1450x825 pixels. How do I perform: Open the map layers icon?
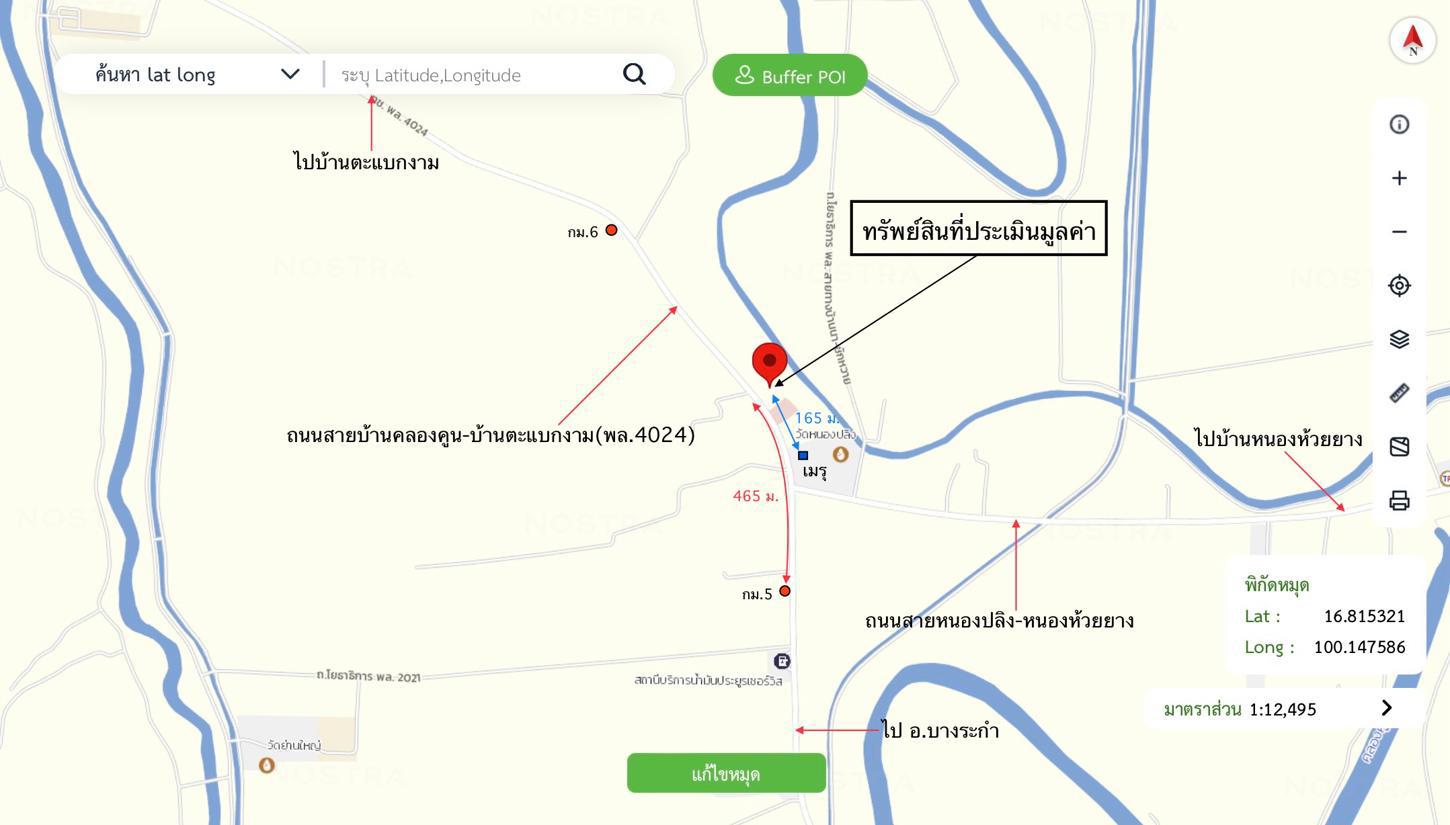1399,340
